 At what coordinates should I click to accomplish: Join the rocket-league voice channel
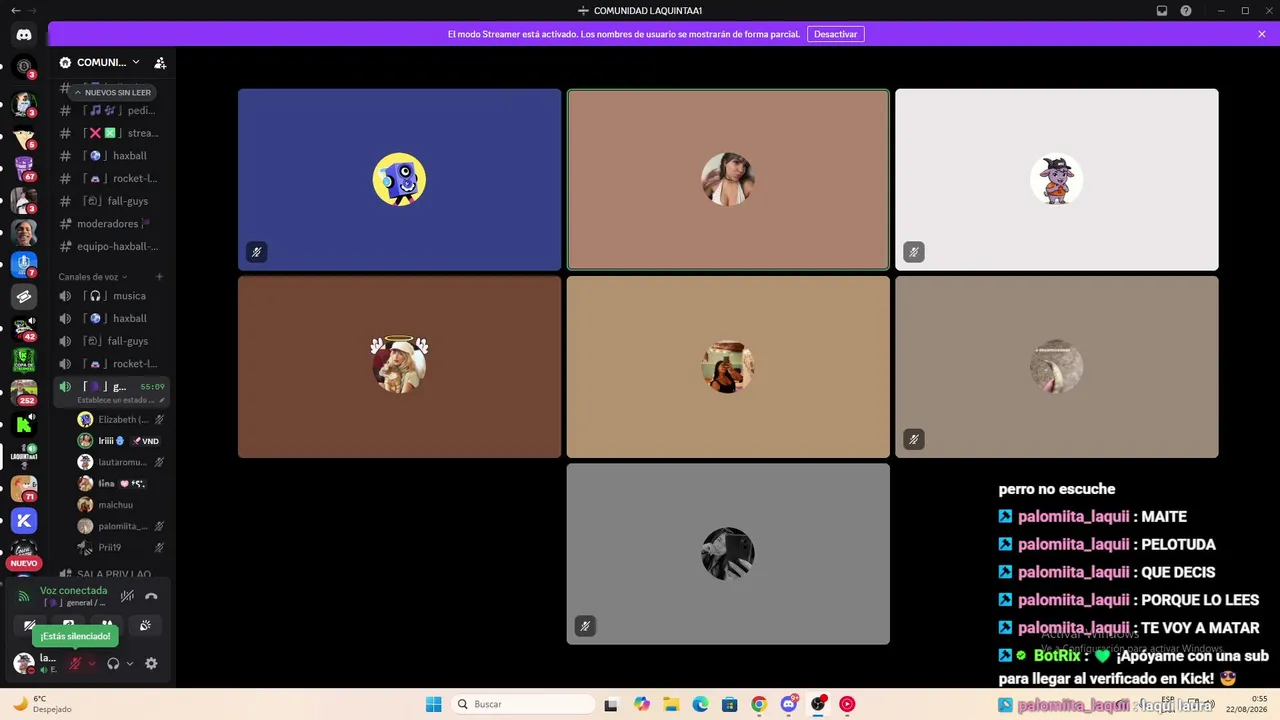pyautogui.click(x=110, y=364)
